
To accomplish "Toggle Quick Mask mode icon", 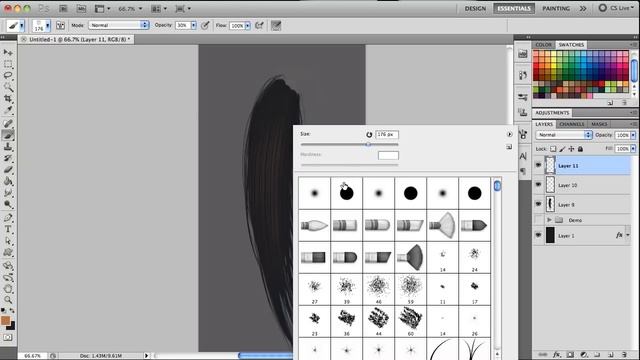I will 8,338.
